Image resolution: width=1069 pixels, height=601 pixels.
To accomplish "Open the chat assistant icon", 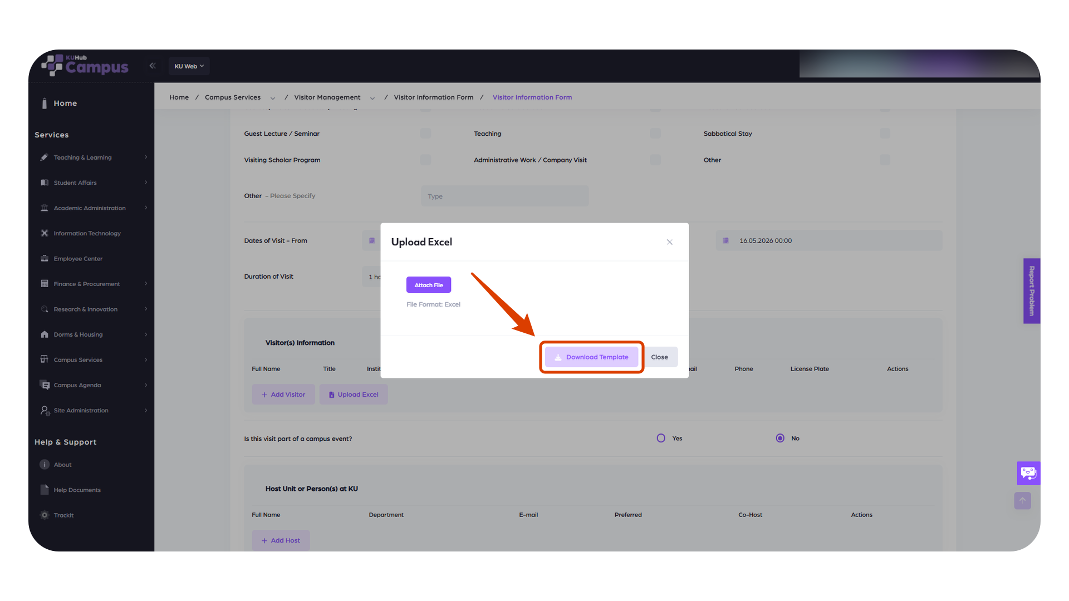I will coord(1028,473).
